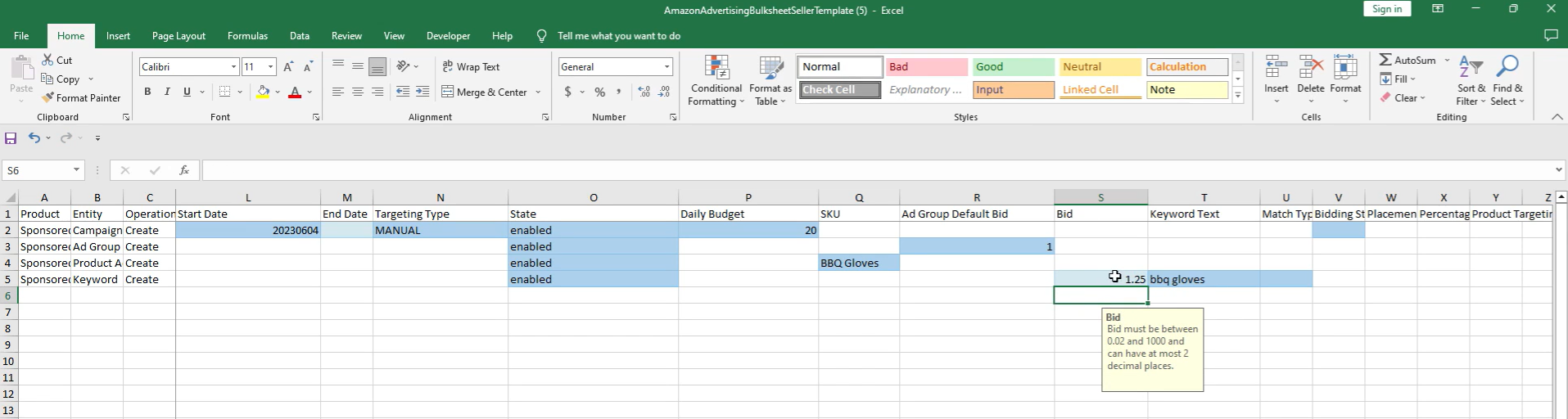Toggle Underline formatting
This screenshot has height=419, width=1568.
(x=187, y=92)
